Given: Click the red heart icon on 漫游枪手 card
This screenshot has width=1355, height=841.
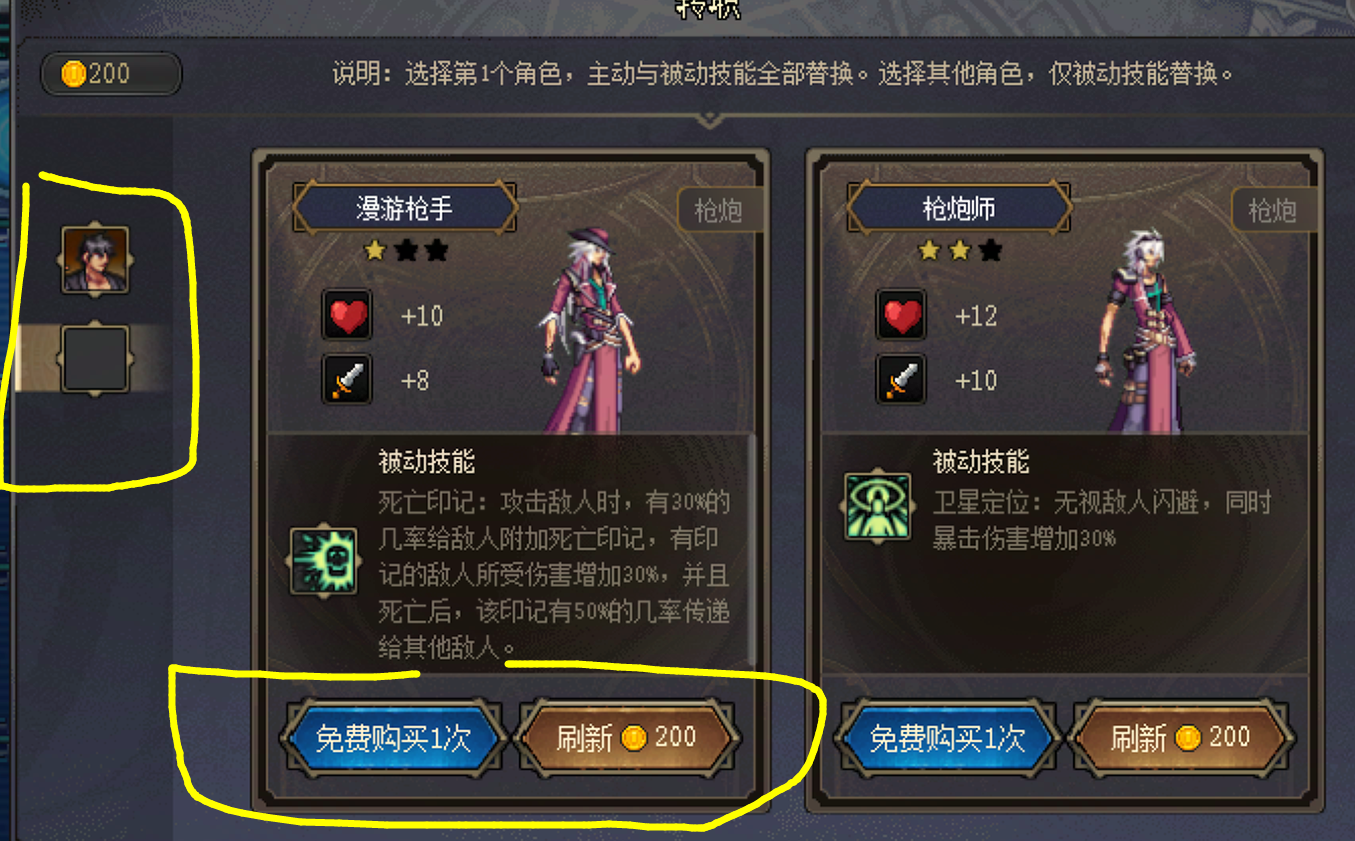Looking at the screenshot, I should [x=347, y=316].
